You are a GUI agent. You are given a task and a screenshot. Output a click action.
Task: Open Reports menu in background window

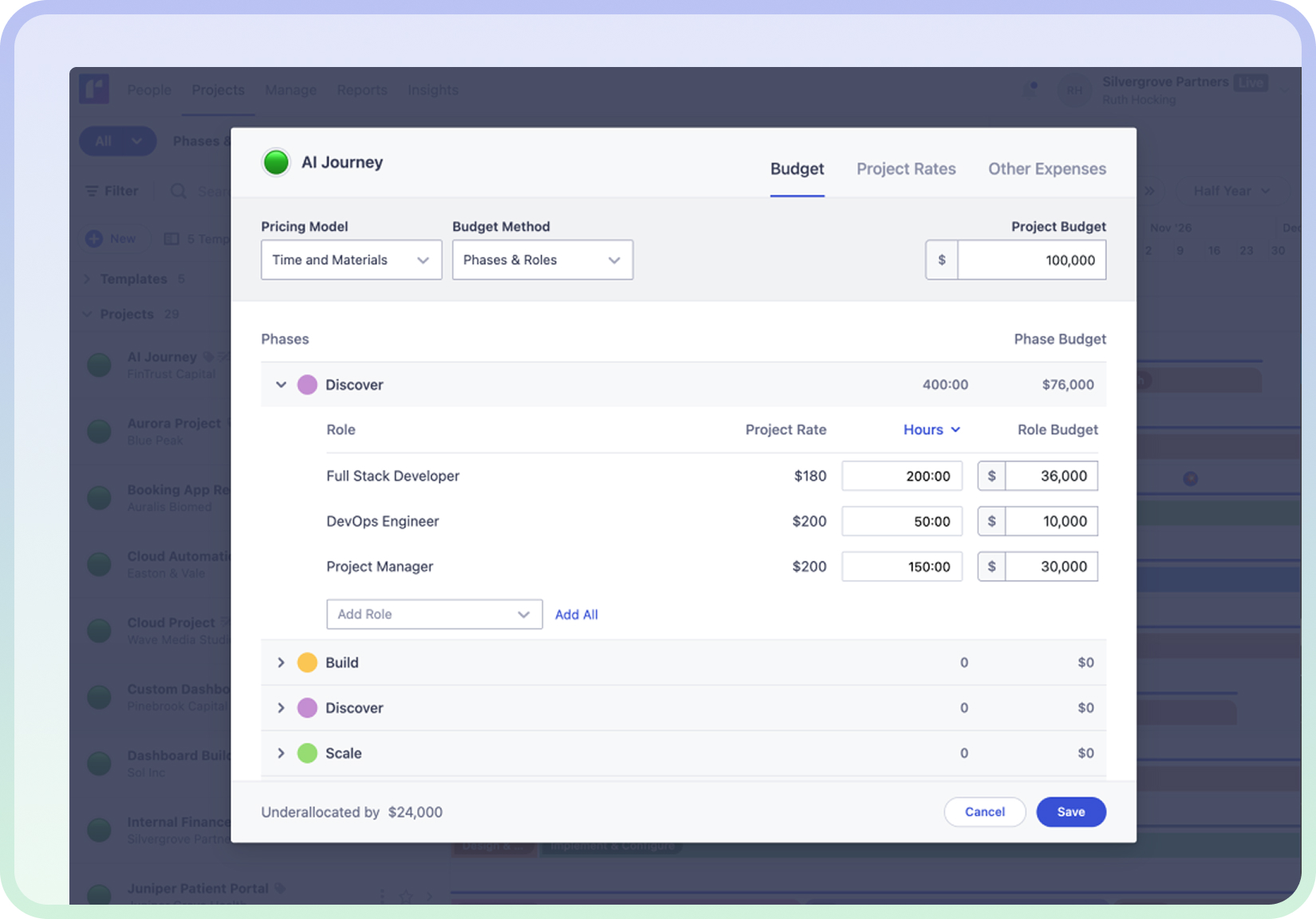(x=362, y=90)
